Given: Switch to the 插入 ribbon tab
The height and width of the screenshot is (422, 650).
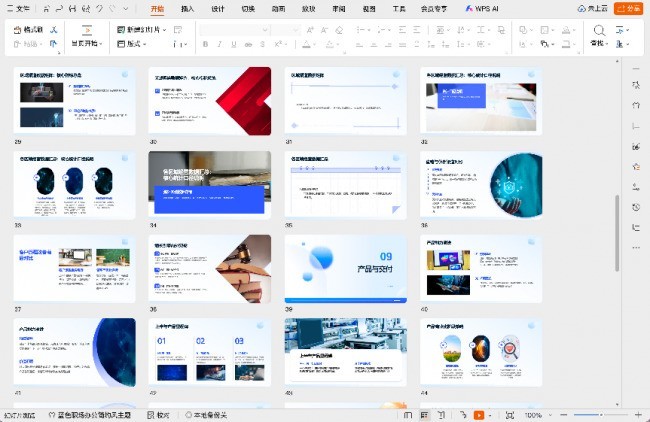Looking at the screenshot, I should click(x=187, y=8).
